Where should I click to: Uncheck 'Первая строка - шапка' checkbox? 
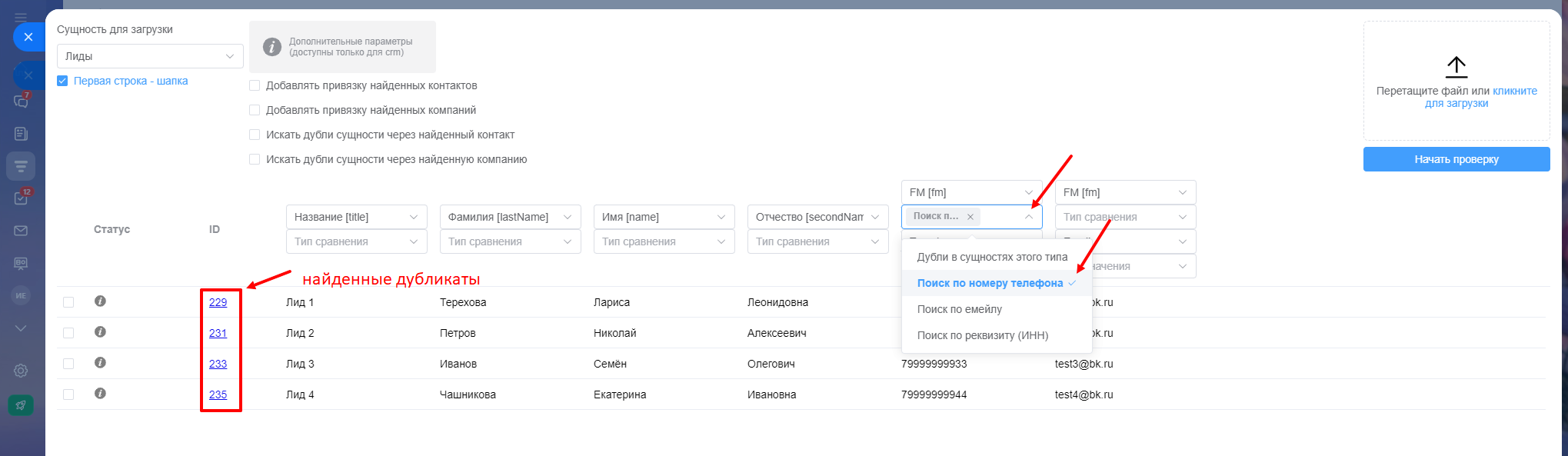tap(62, 81)
